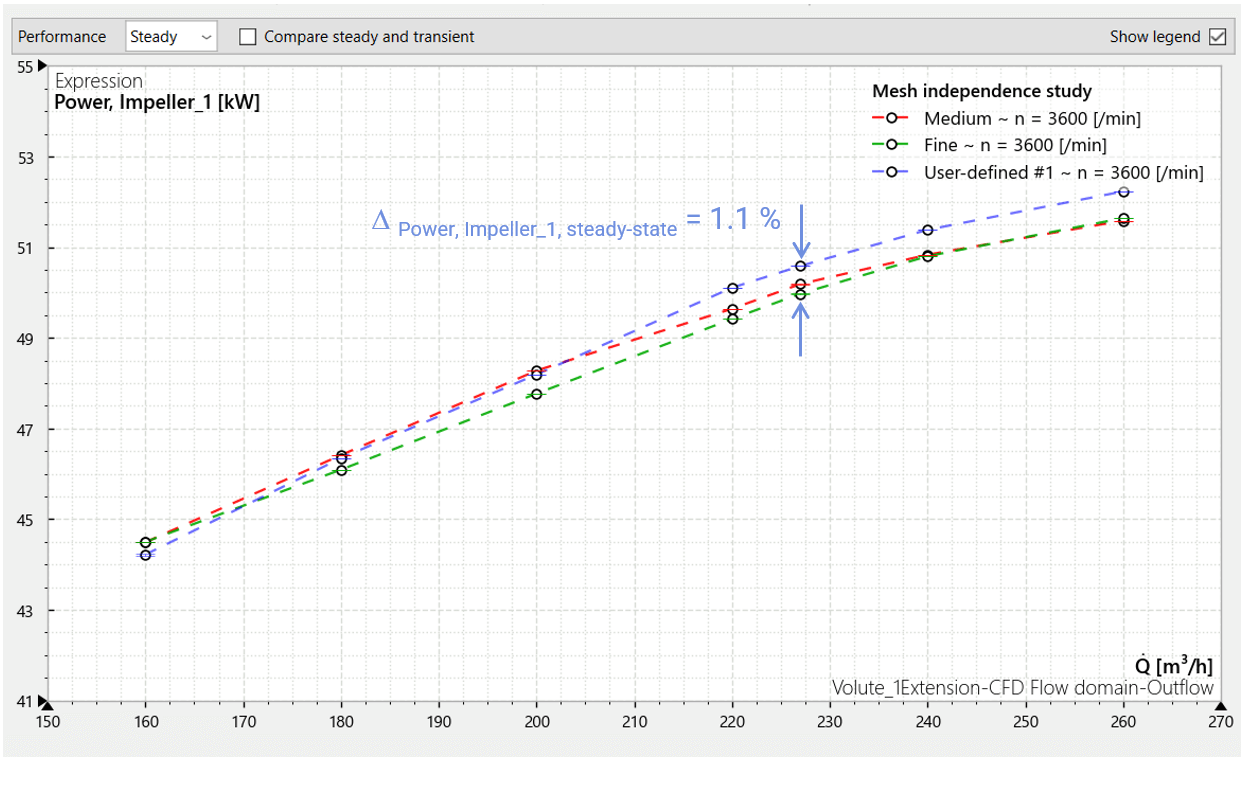Viewport: 1244px width, 785px height.
Task: Click the x-axis maximum triangle handle at 270
Action: (x=1221, y=707)
